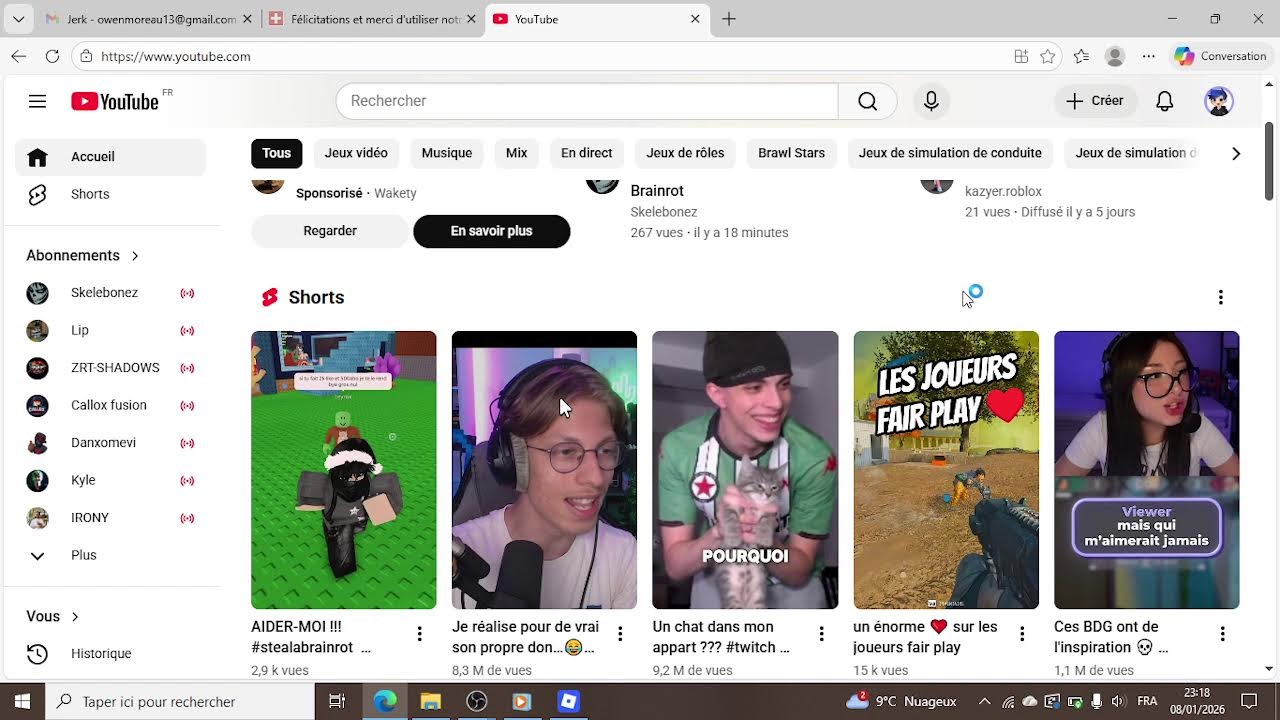Viewport: 1280px width, 720px height.
Task: Open Copilot Conversation button
Action: (1220, 56)
